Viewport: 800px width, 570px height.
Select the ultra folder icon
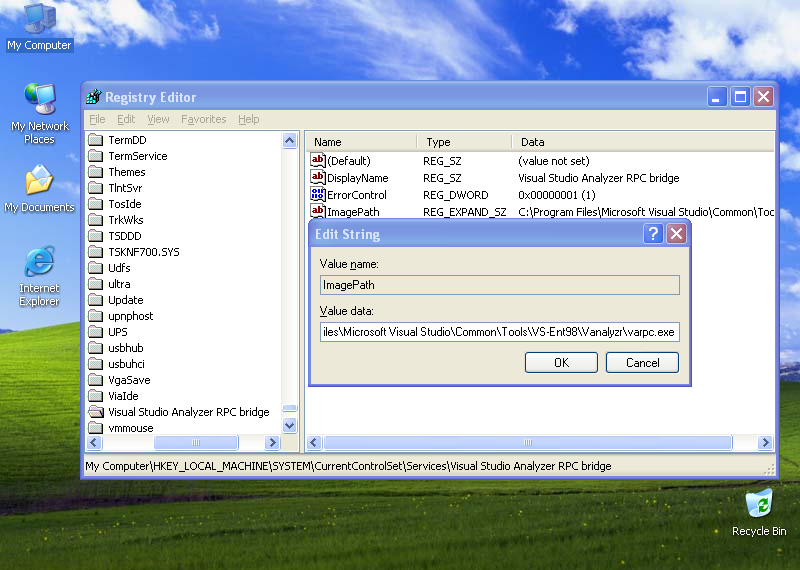click(x=95, y=284)
